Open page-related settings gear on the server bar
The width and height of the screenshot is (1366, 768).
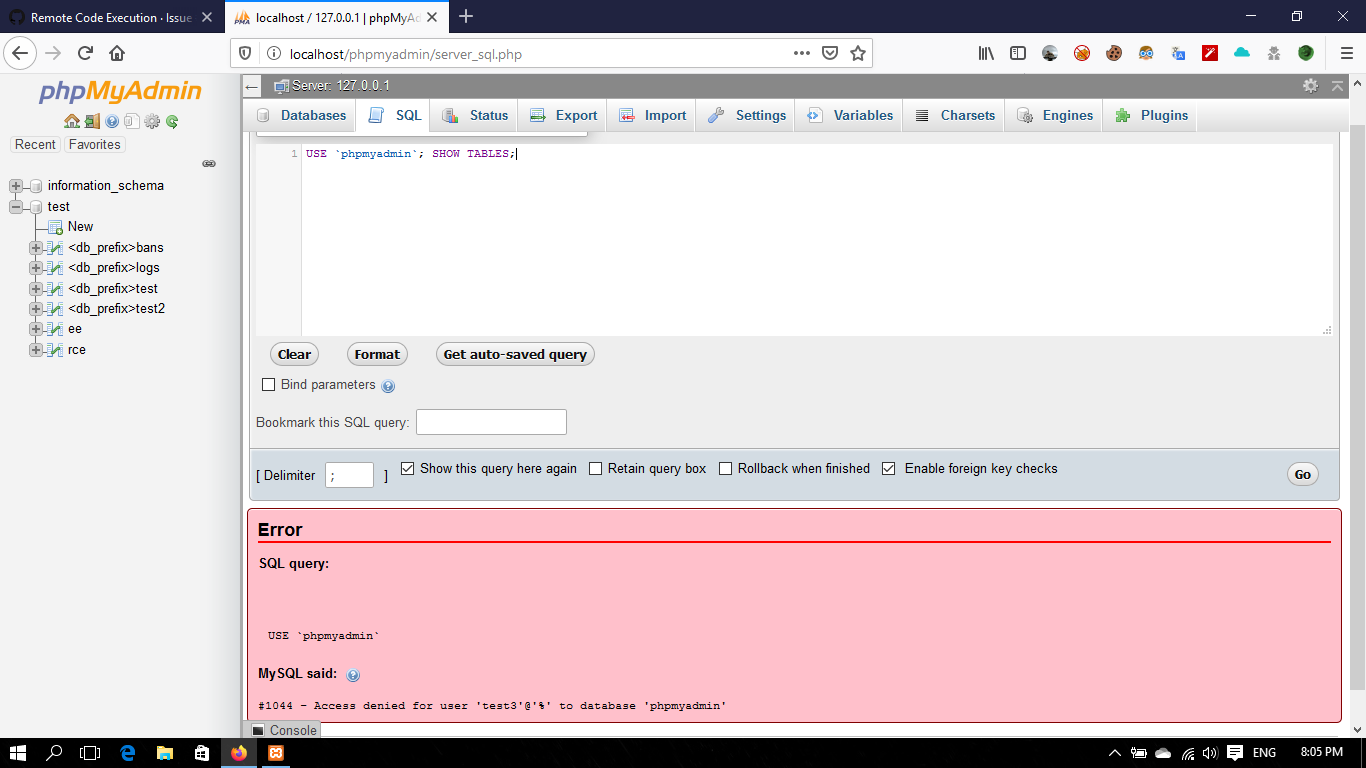click(1310, 86)
